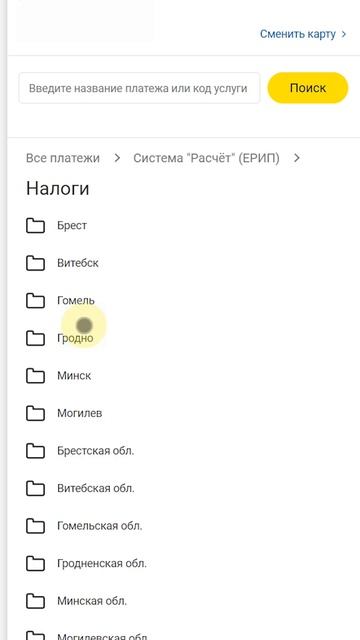Viewport: 360px width, 640px height.
Task: Open Гродненская обл. tax category
Action: pos(102,564)
